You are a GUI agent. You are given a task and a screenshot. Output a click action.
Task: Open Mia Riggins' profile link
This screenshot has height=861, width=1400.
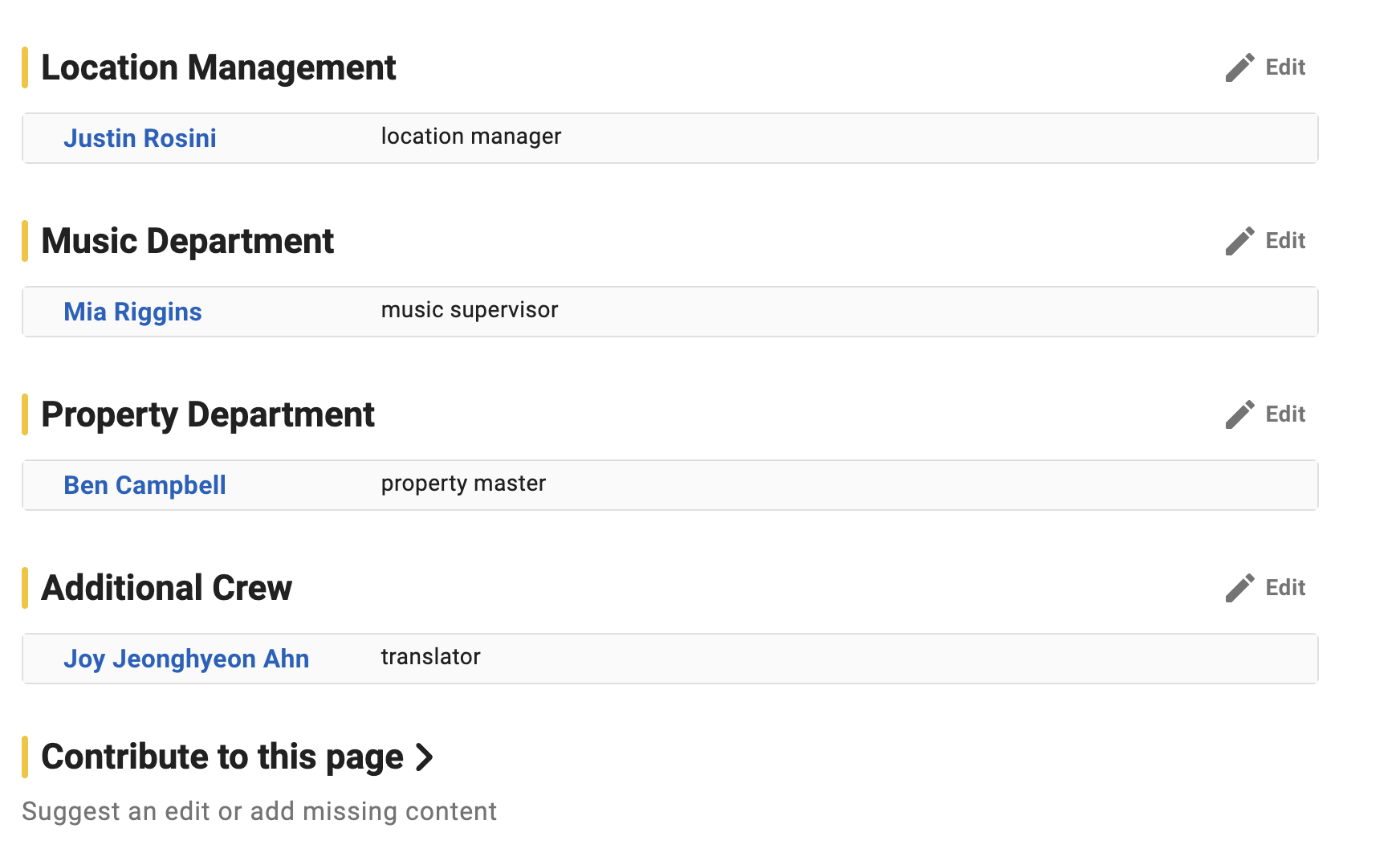coord(132,312)
